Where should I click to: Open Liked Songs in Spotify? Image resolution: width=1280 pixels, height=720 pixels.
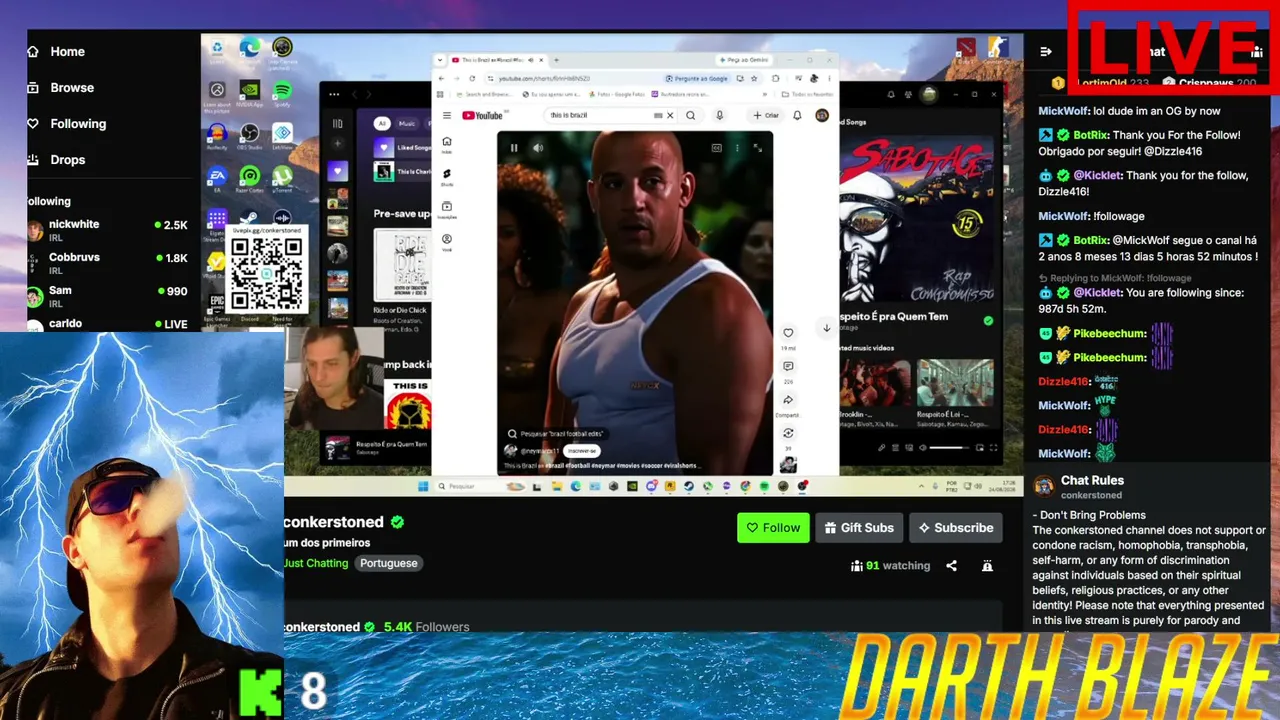click(402, 148)
